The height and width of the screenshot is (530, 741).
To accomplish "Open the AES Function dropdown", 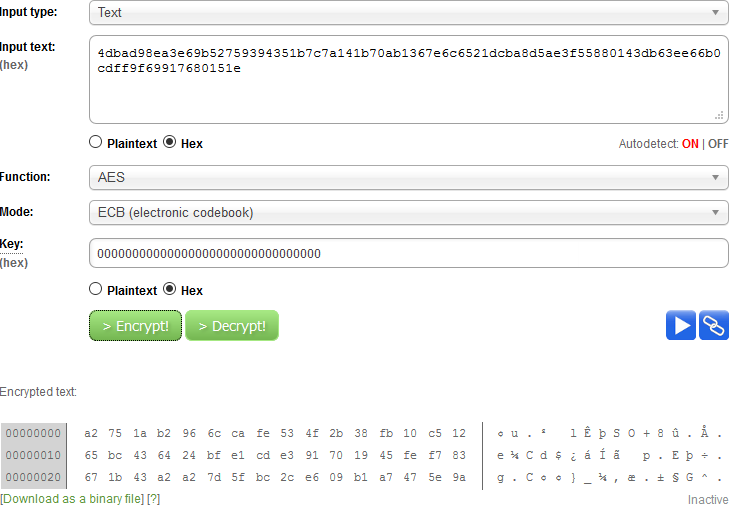I will tap(408, 178).
